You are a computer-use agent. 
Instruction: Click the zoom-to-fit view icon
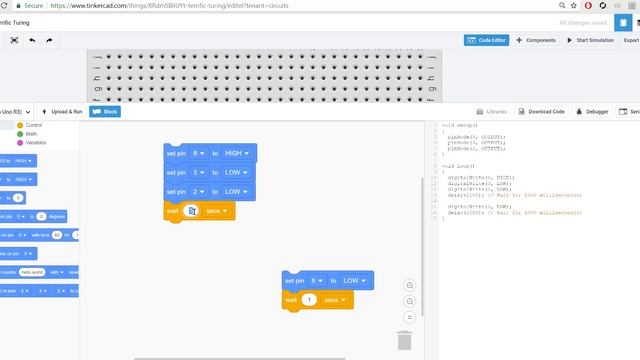(x=14, y=40)
